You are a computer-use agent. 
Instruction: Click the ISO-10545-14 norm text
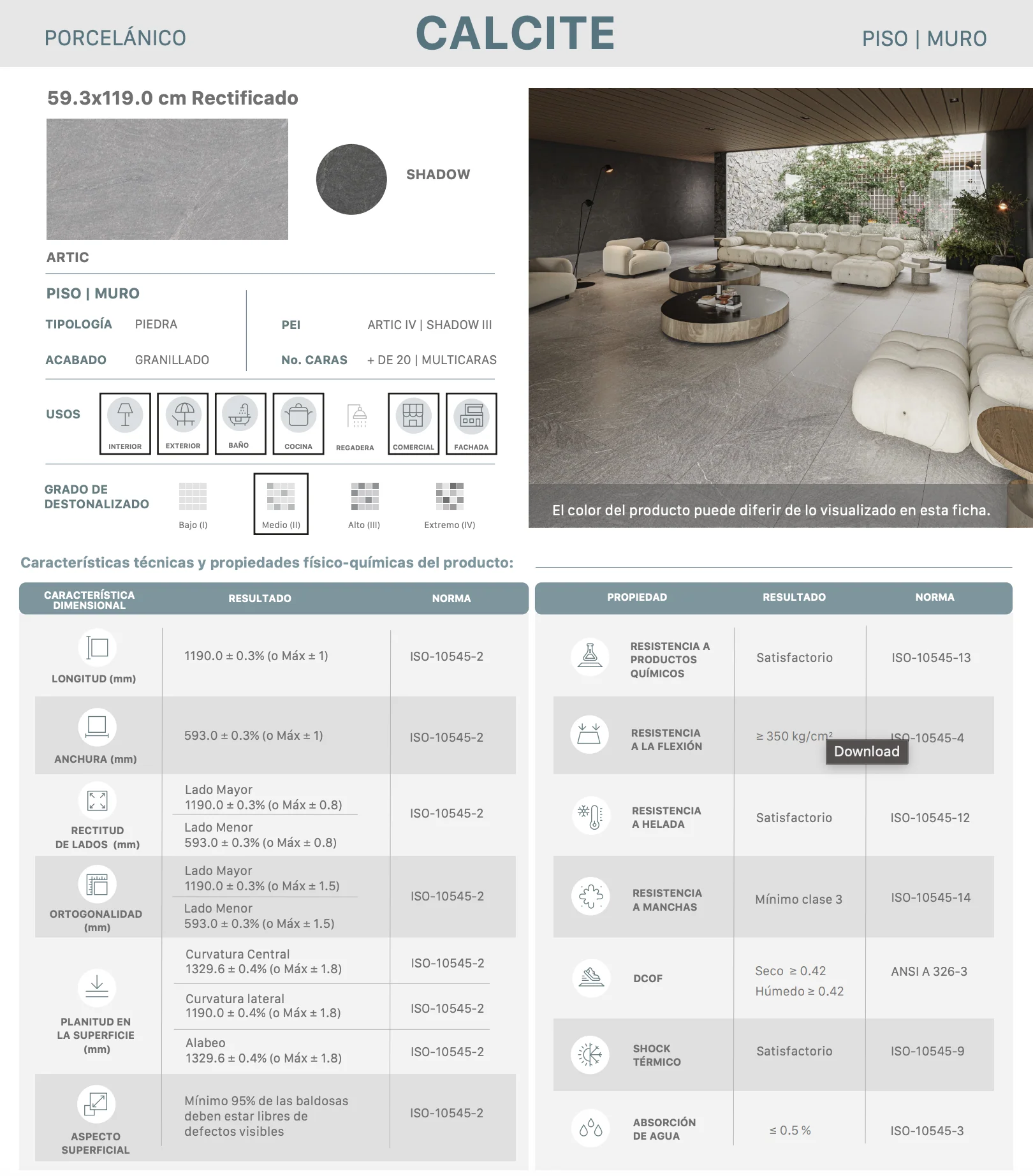[931, 897]
